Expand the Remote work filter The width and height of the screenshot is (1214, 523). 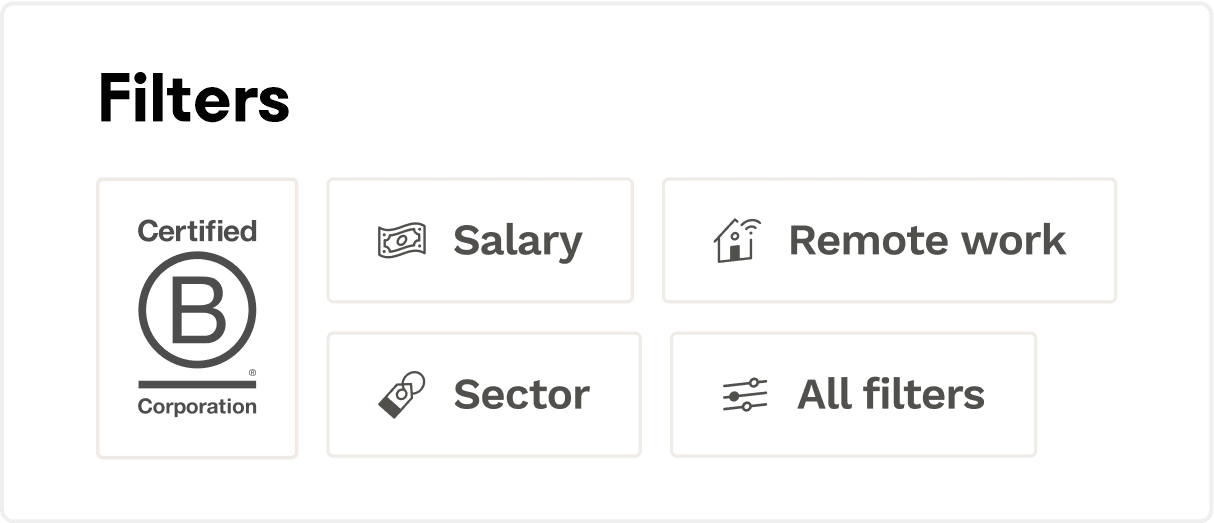889,240
